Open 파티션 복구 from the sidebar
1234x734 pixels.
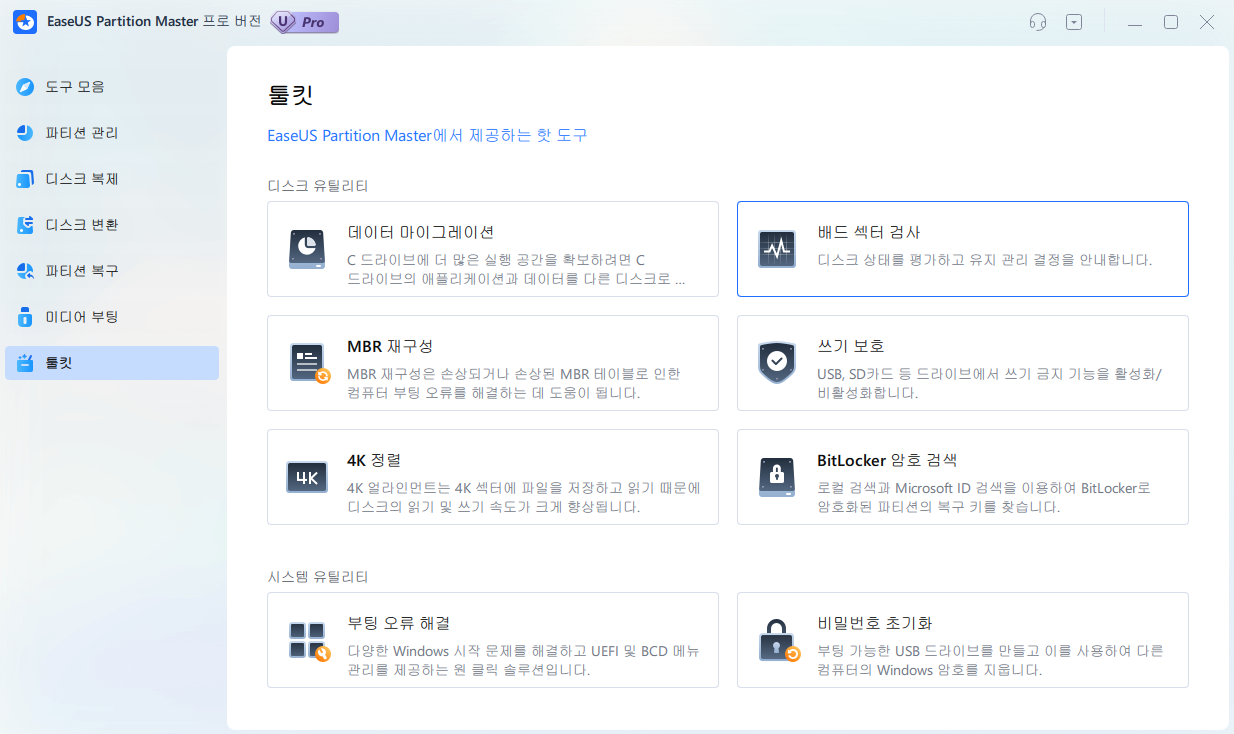pos(81,271)
